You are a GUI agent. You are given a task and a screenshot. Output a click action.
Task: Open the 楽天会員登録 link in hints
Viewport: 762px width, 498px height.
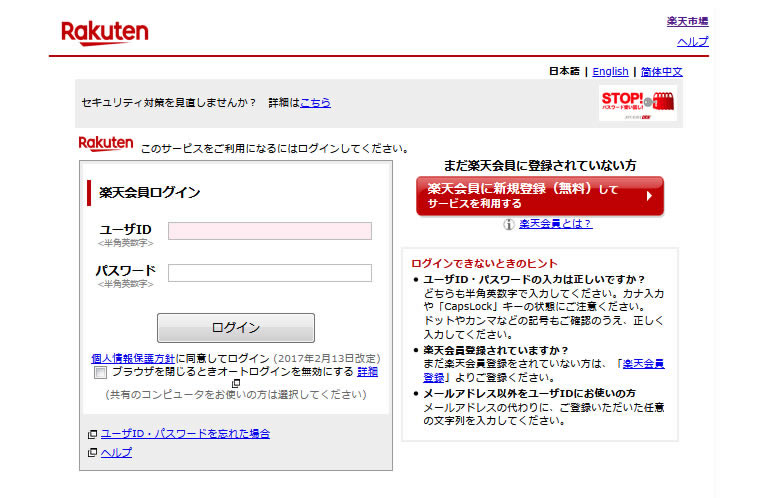643,364
